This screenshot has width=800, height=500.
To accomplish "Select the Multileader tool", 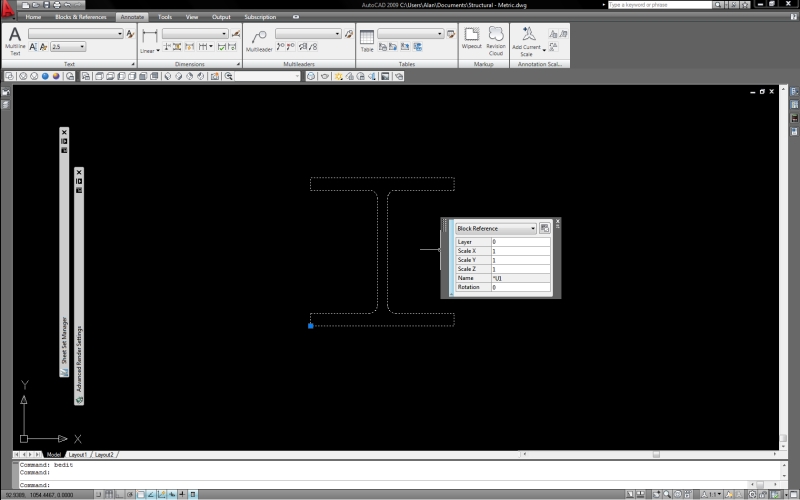I will 259,41.
